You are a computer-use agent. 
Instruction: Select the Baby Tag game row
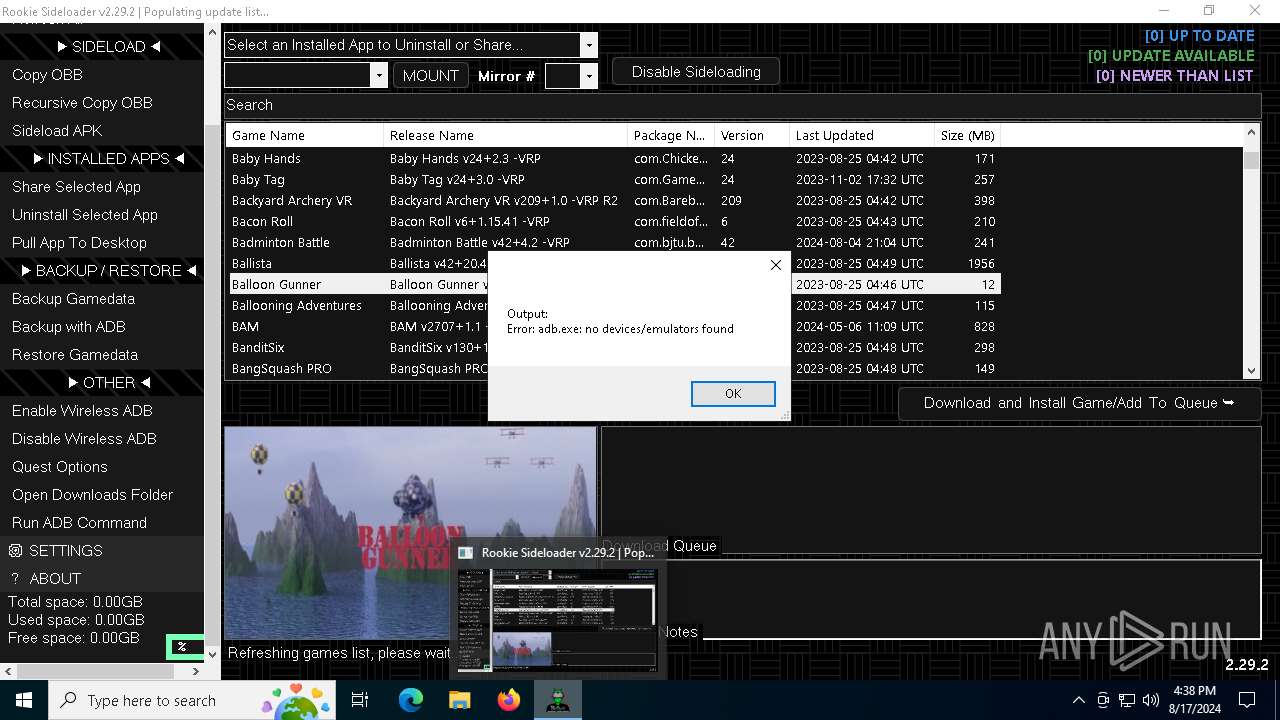pyautogui.click(x=614, y=179)
